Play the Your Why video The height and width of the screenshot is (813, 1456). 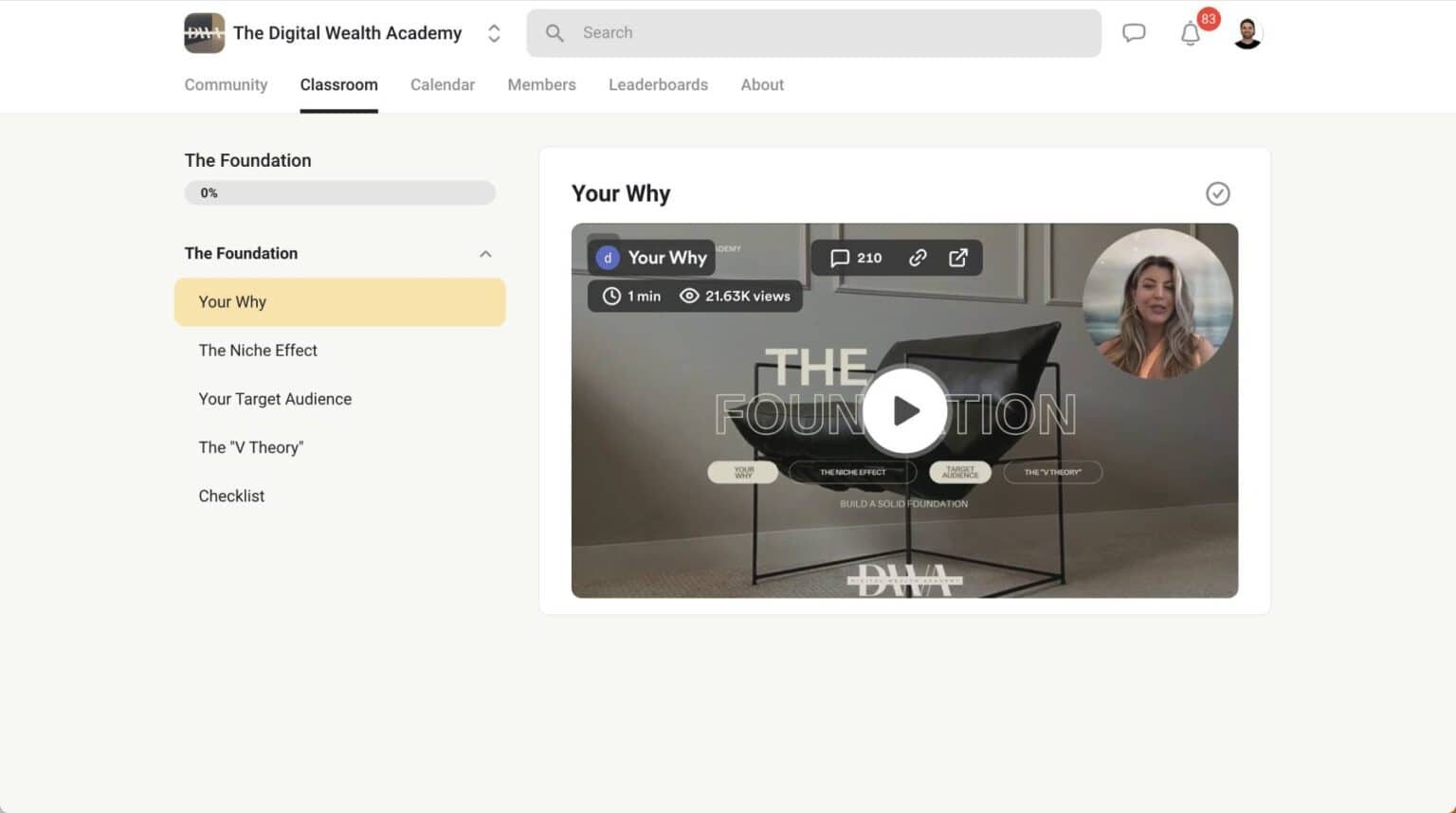pos(904,410)
